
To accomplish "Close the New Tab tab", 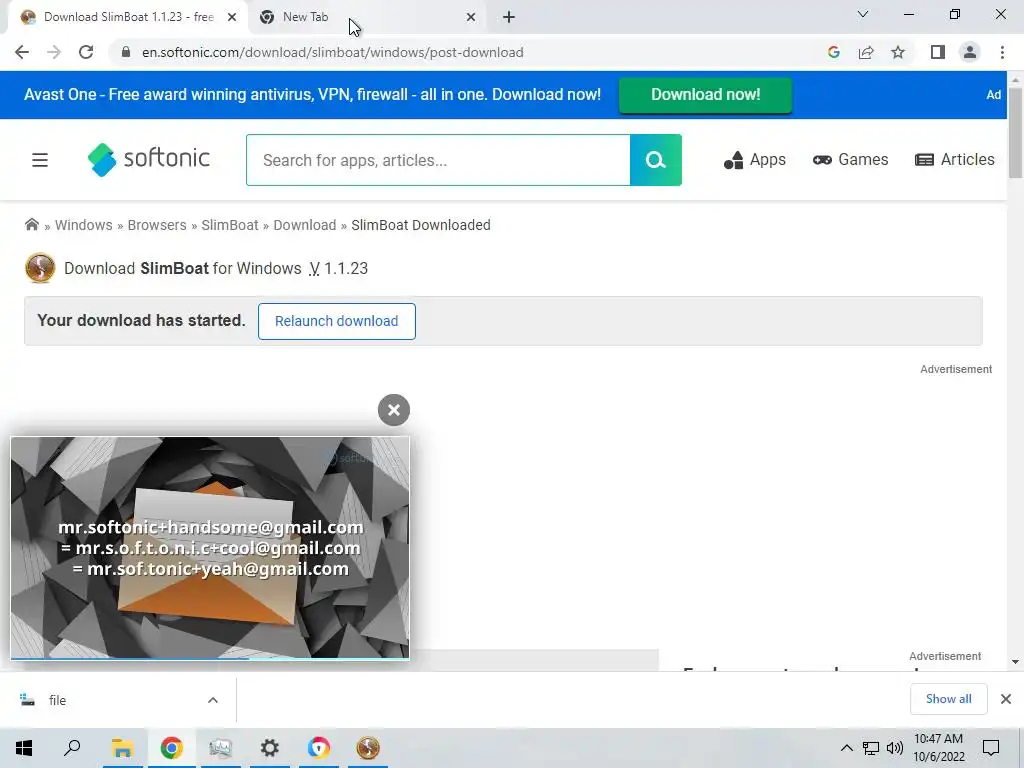I will coord(471,17).
